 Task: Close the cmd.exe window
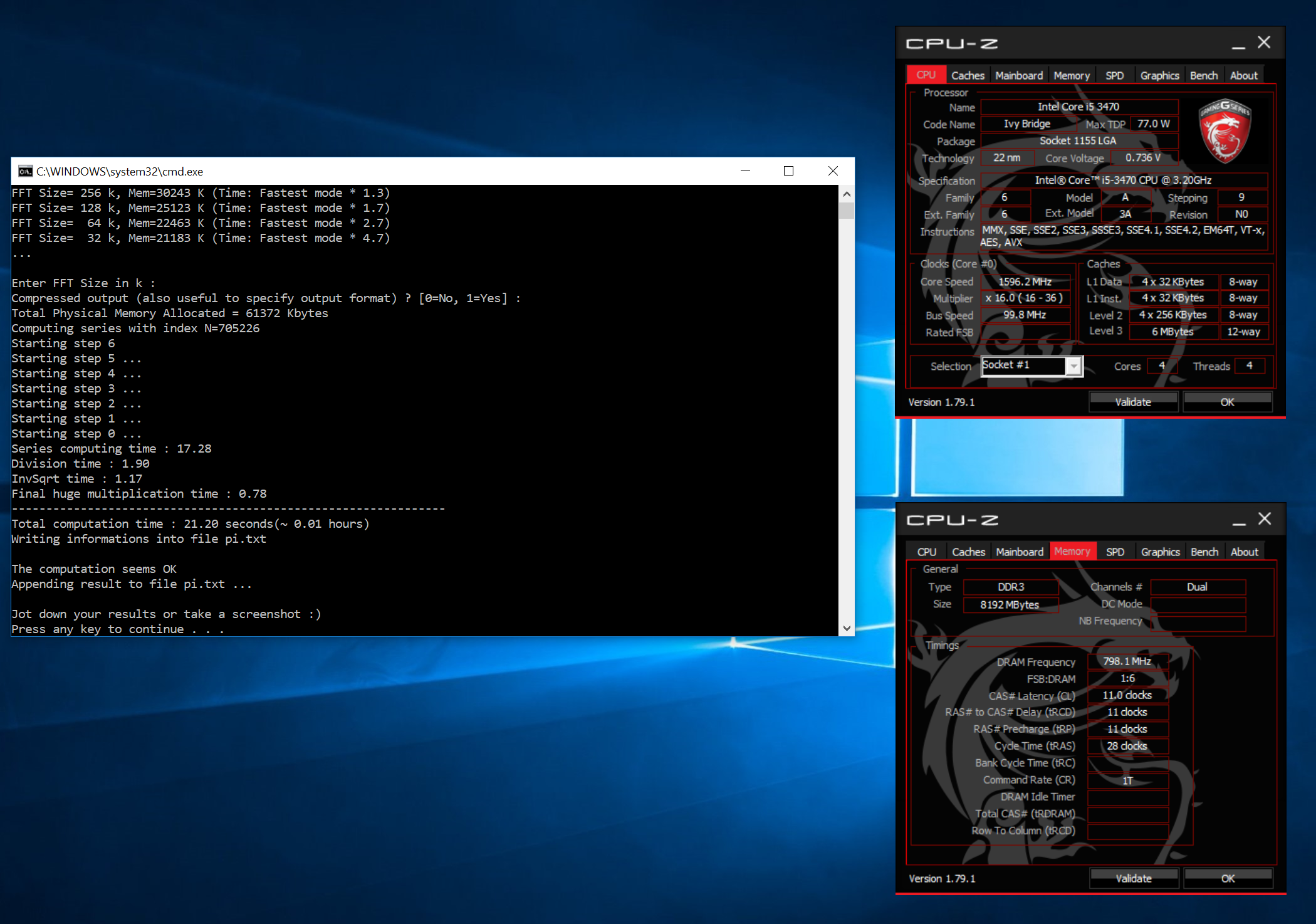coord(833,171)
